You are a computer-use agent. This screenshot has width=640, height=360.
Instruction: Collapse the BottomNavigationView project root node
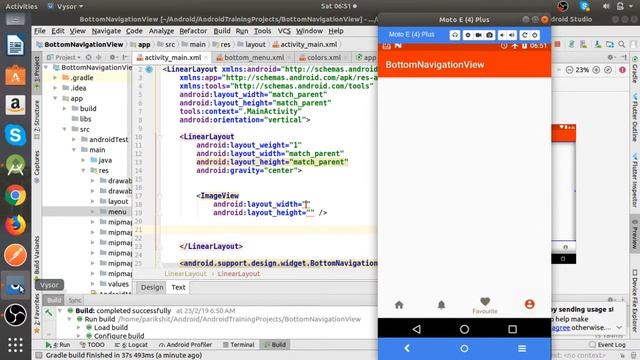tap(47, 67)
